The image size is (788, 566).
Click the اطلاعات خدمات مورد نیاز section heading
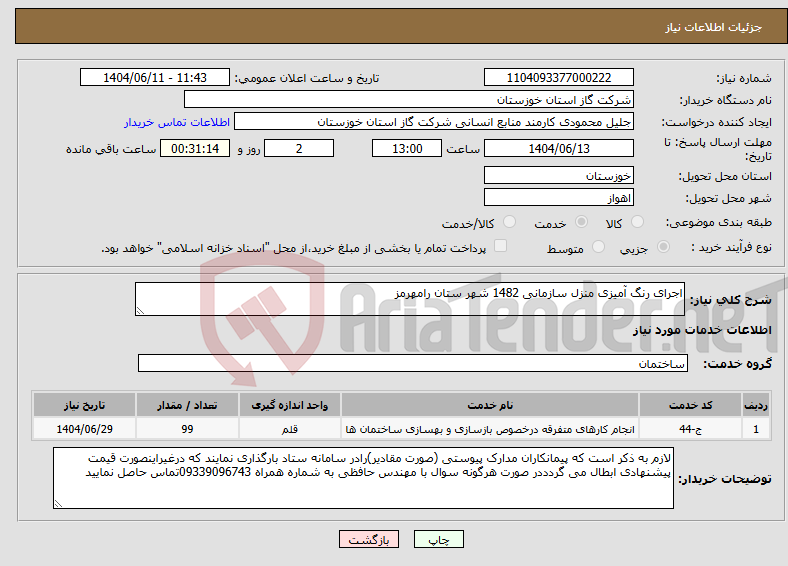(702, 330)
